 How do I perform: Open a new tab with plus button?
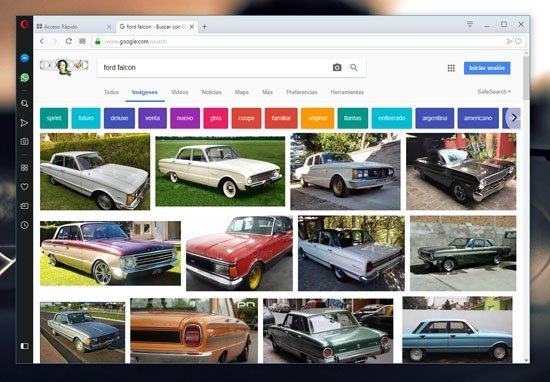[204, 27]
